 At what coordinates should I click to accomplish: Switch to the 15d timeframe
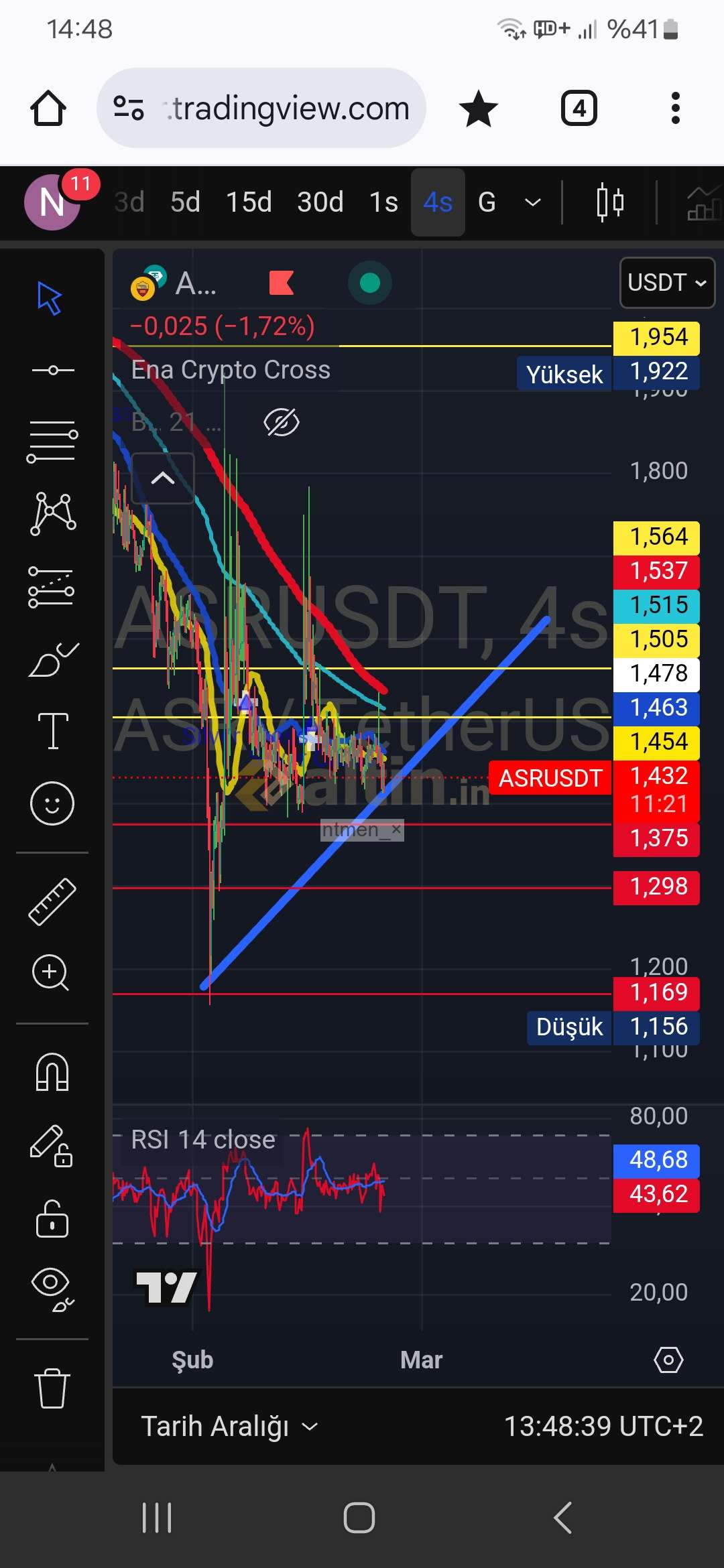click(249, 202)
